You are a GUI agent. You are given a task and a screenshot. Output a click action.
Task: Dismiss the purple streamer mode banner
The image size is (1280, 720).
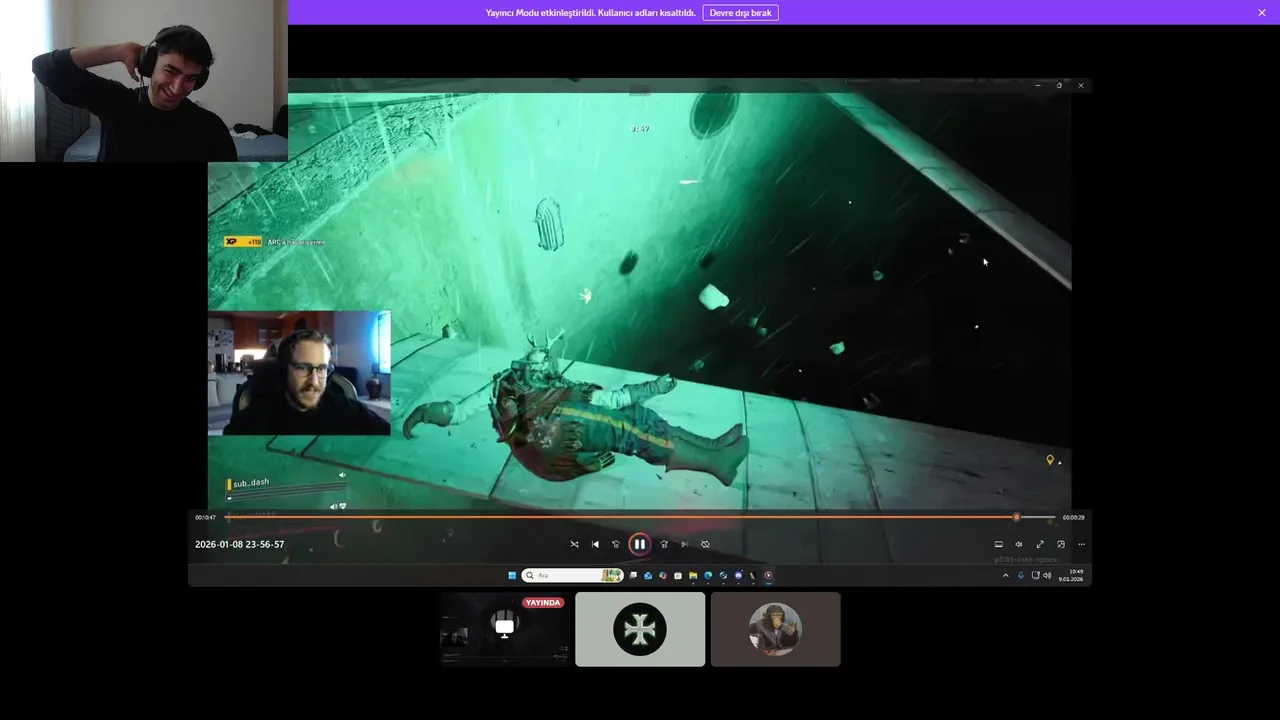click(1262, 12)
